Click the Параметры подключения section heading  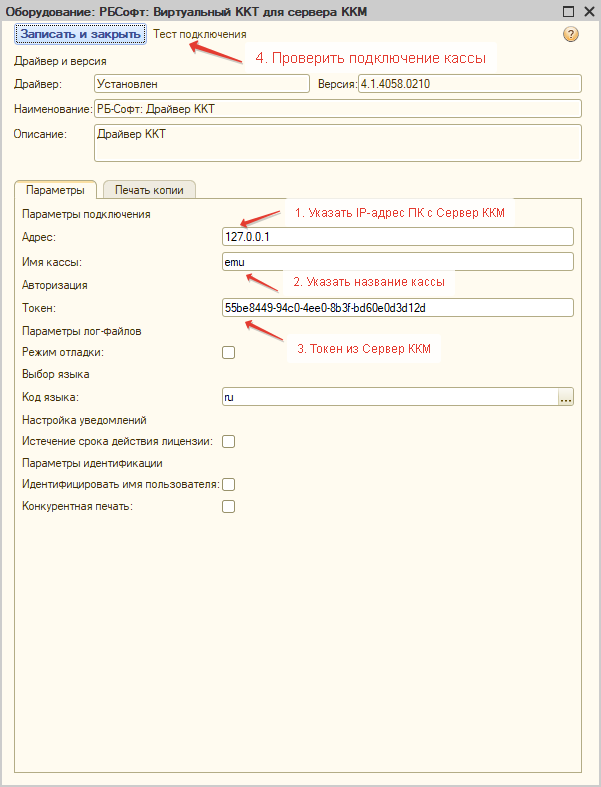pos(86,214)
